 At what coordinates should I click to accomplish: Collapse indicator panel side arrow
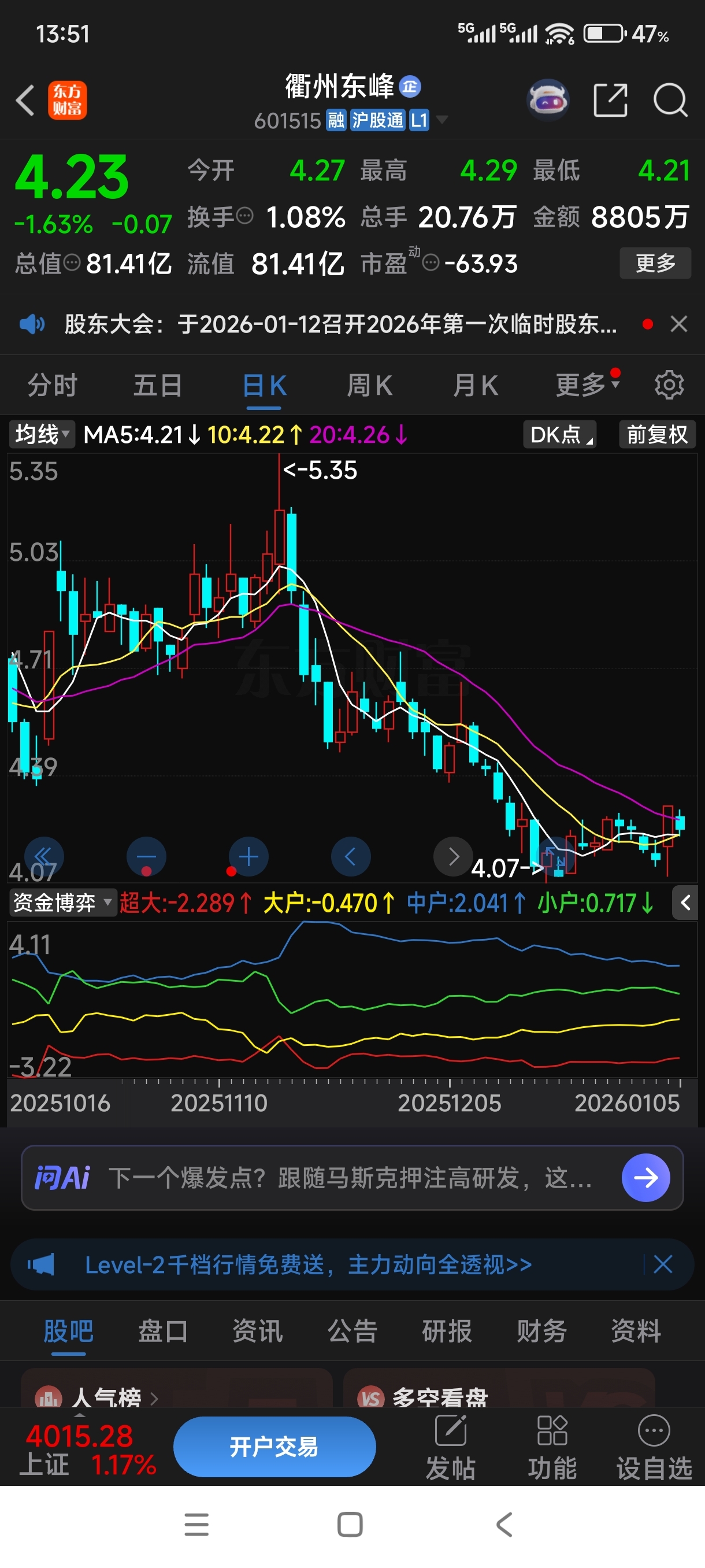(685, 902)
